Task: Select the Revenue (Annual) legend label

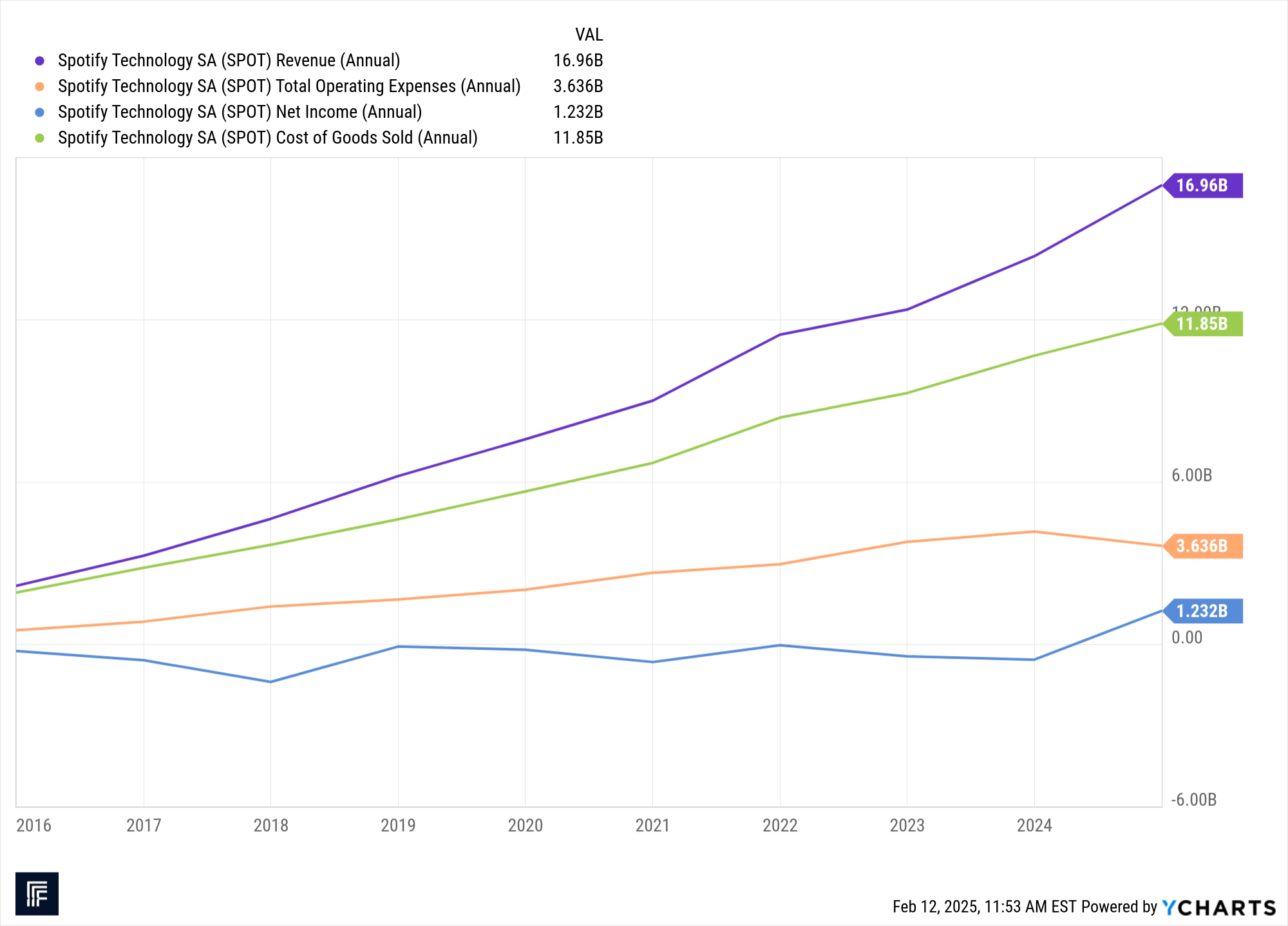Action: point(229,61)
